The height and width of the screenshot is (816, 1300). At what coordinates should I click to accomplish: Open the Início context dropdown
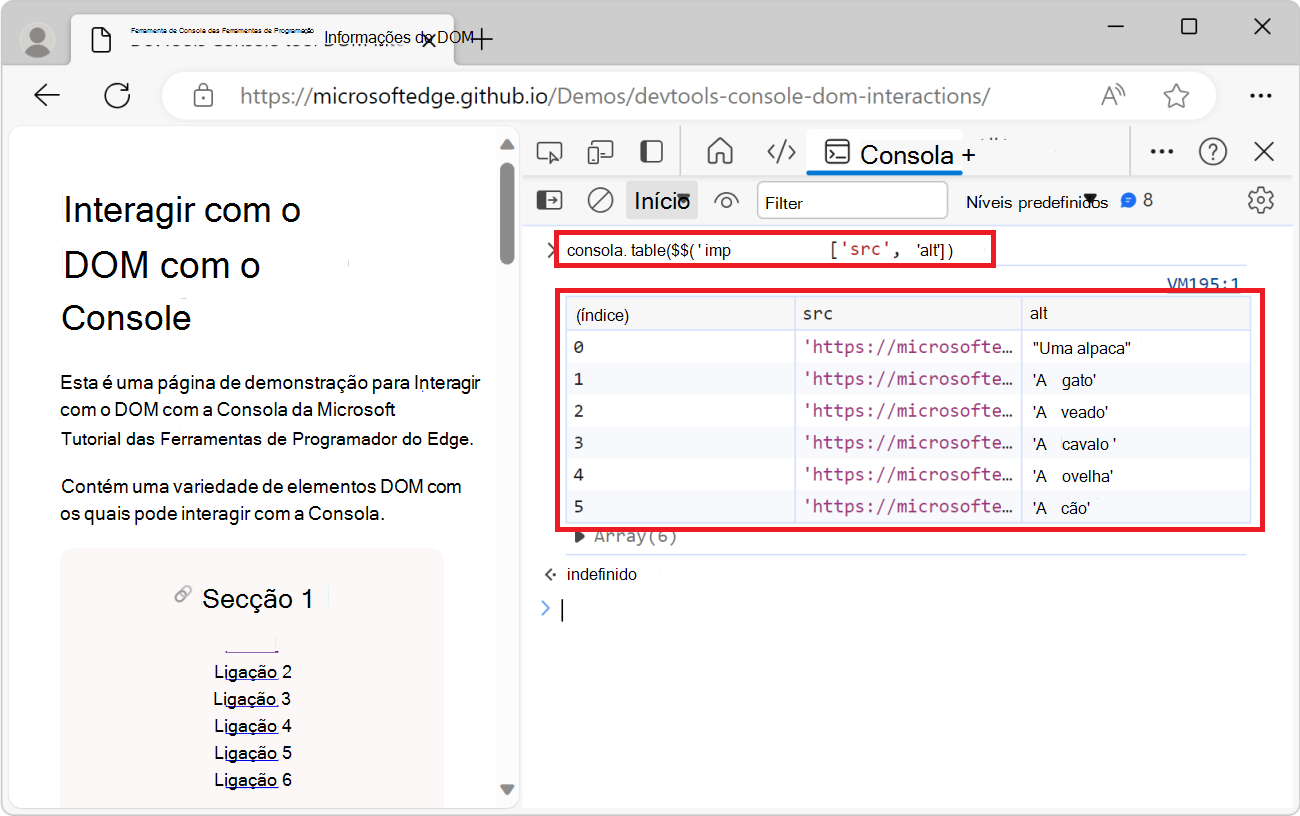661,200
